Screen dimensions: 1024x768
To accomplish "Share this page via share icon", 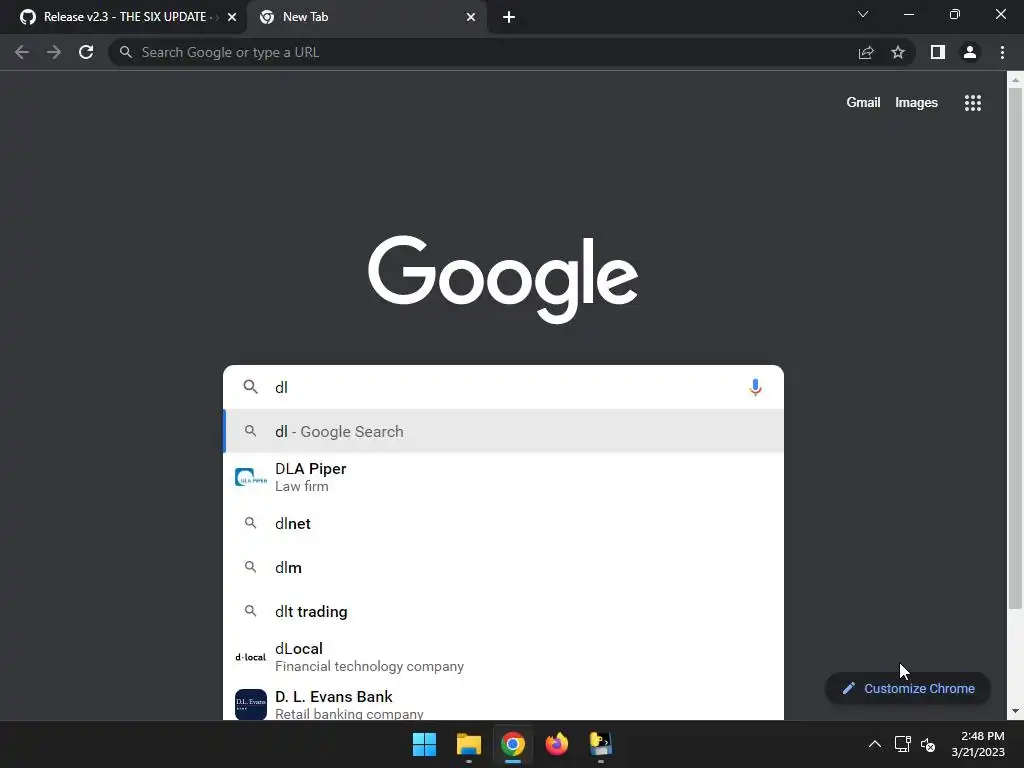I will pyautogui.click(x=866, y=52).
